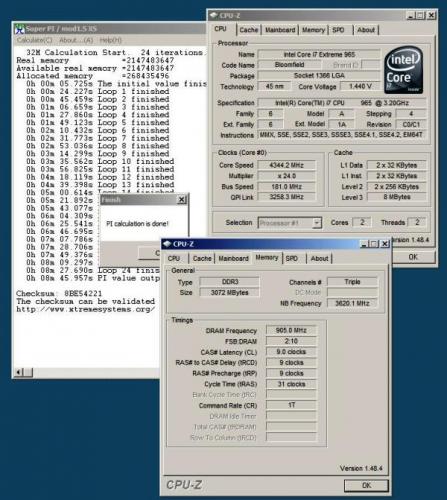
Task: Switch to the Mainboard tab in upper CPU-Z
Action: click(280, 30)
